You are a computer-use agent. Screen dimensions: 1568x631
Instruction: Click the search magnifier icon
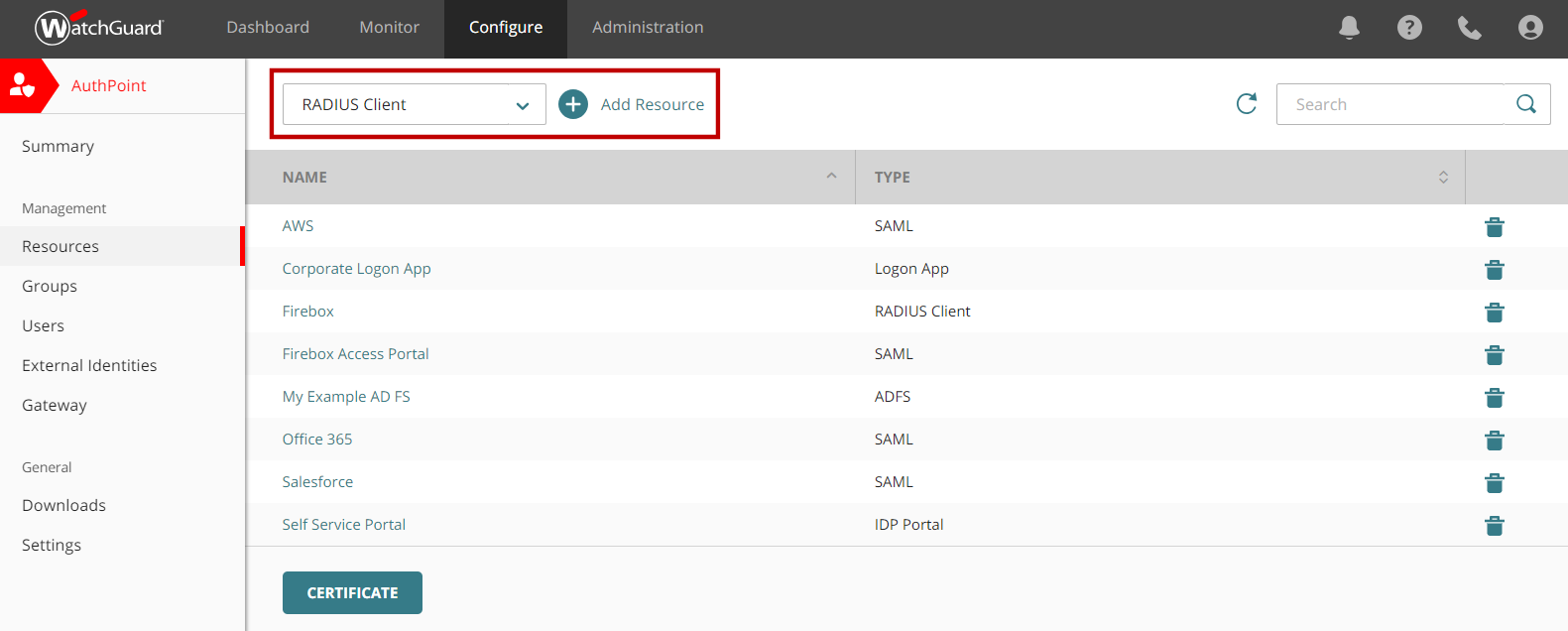point(1526,104)
